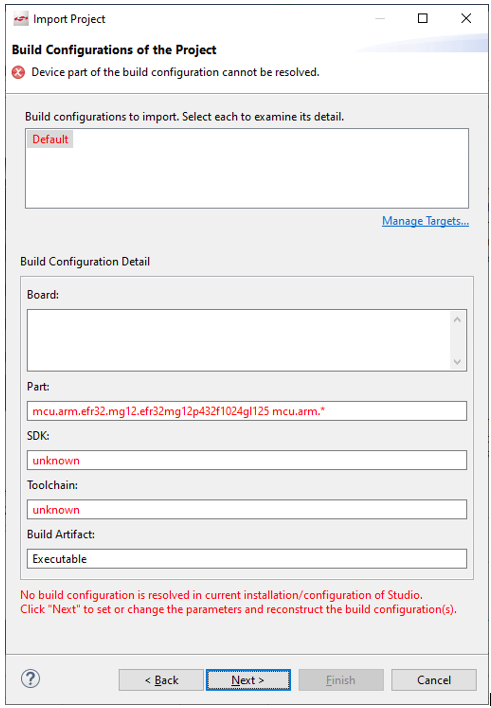
Task: Click the SDK field showing unknown
Action: pyautogui.click(x=247, y=460)
